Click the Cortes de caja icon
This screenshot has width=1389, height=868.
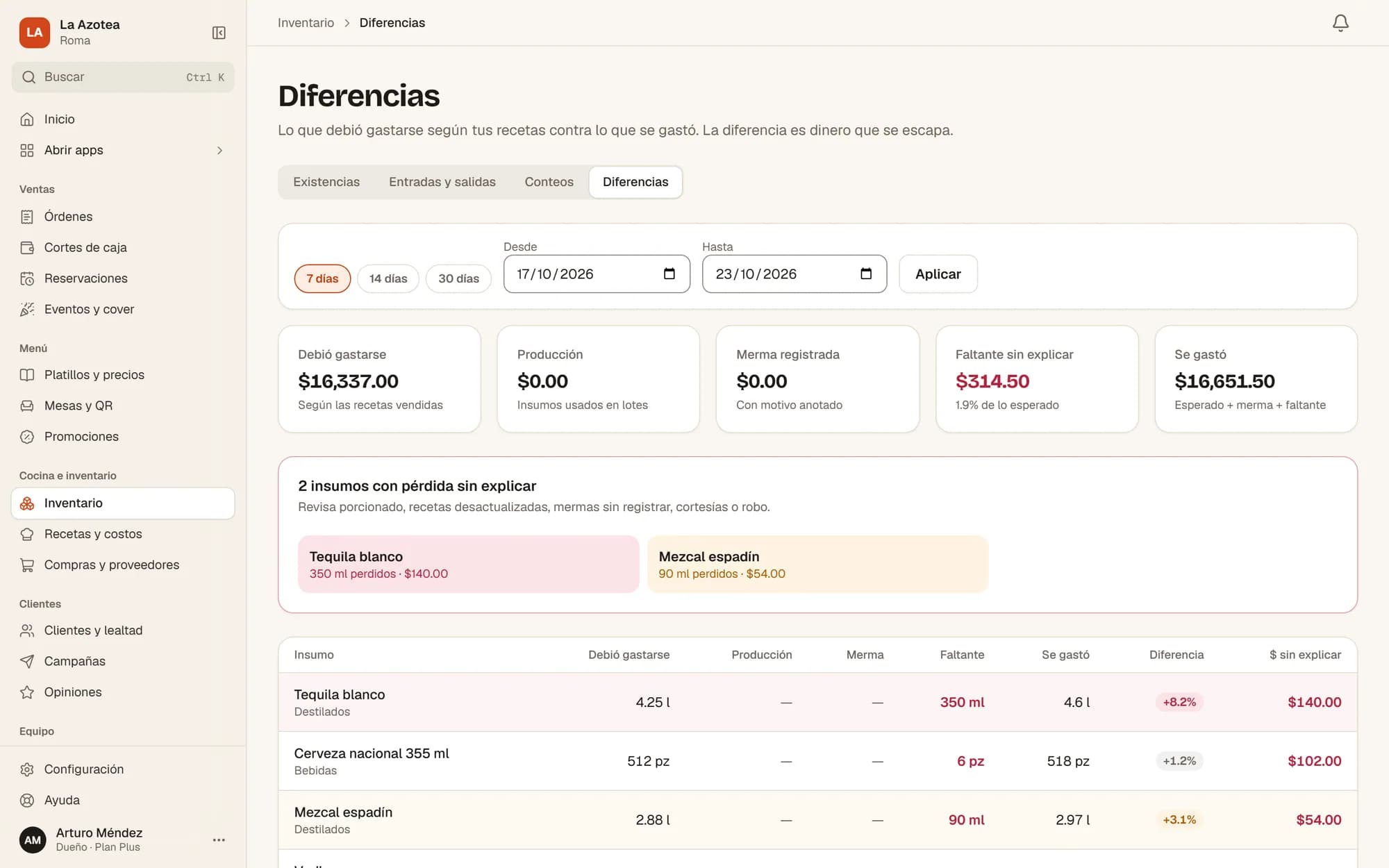coord(27,248)
